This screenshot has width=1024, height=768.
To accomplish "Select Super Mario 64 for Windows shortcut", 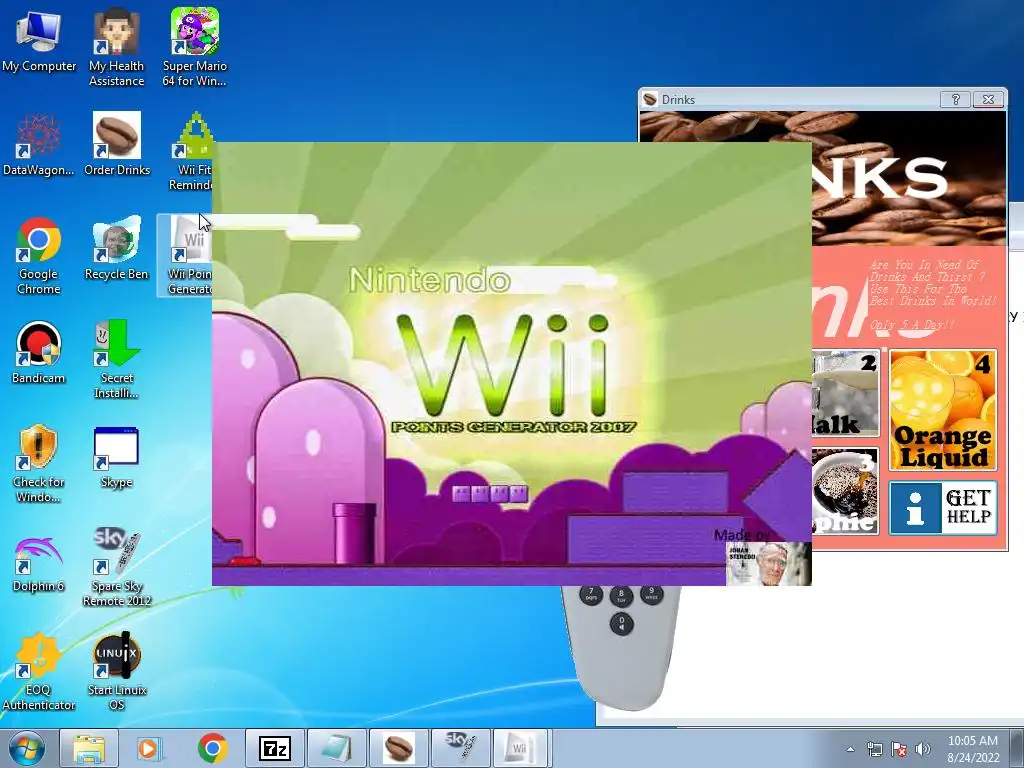I will (195, 47).
